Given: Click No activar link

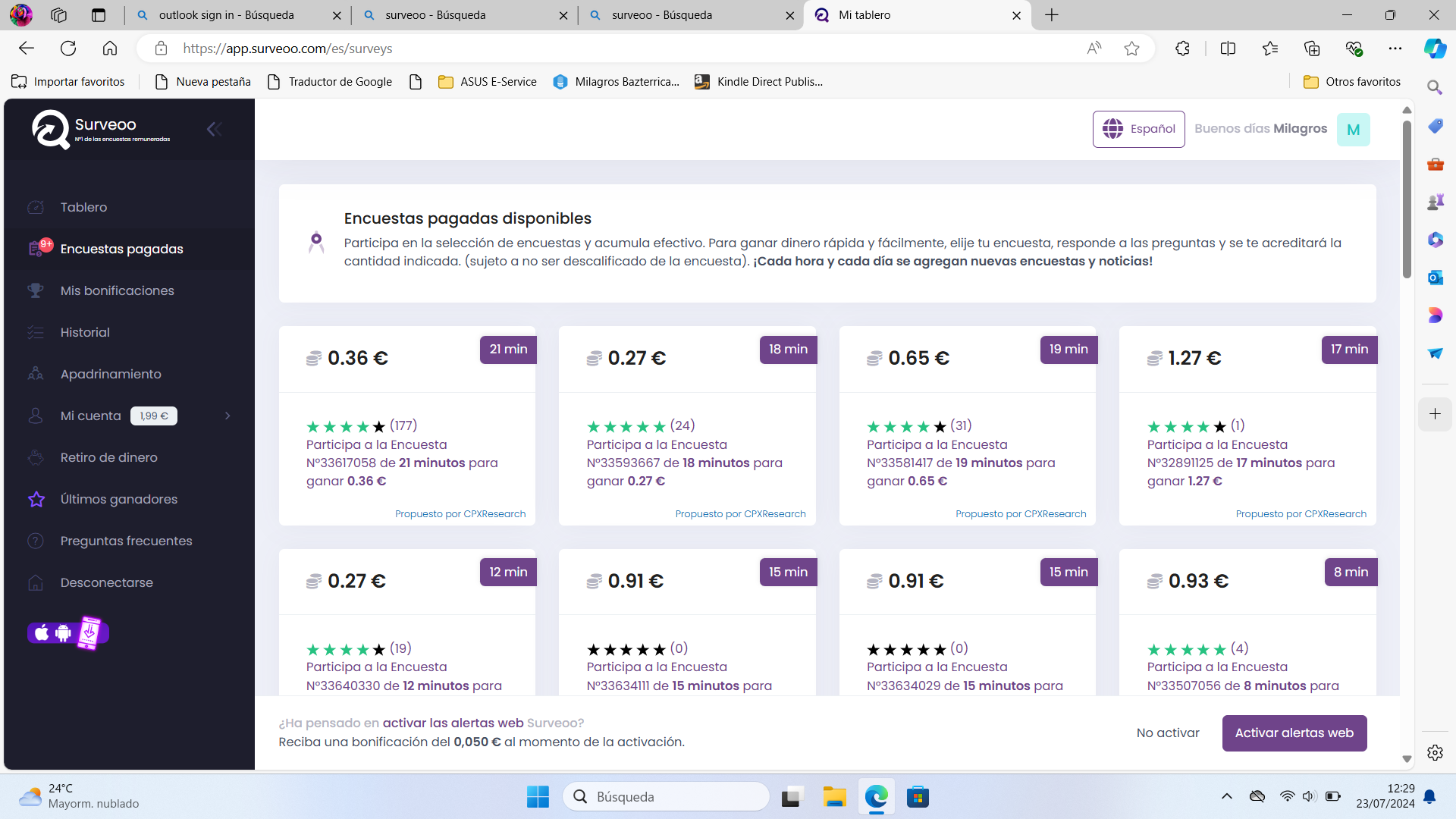Looking at the screenshot, I should [x=1167, y=733].
